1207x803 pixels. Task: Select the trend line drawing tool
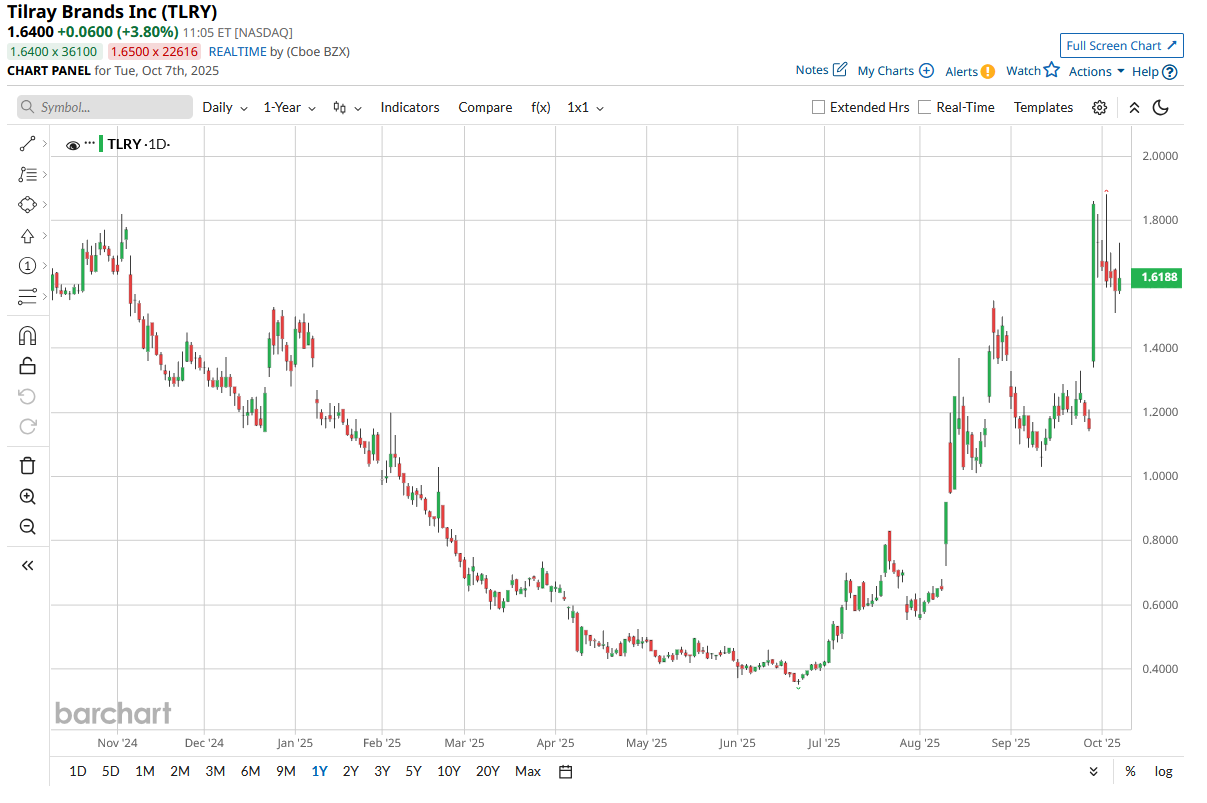tap(27, 144)
